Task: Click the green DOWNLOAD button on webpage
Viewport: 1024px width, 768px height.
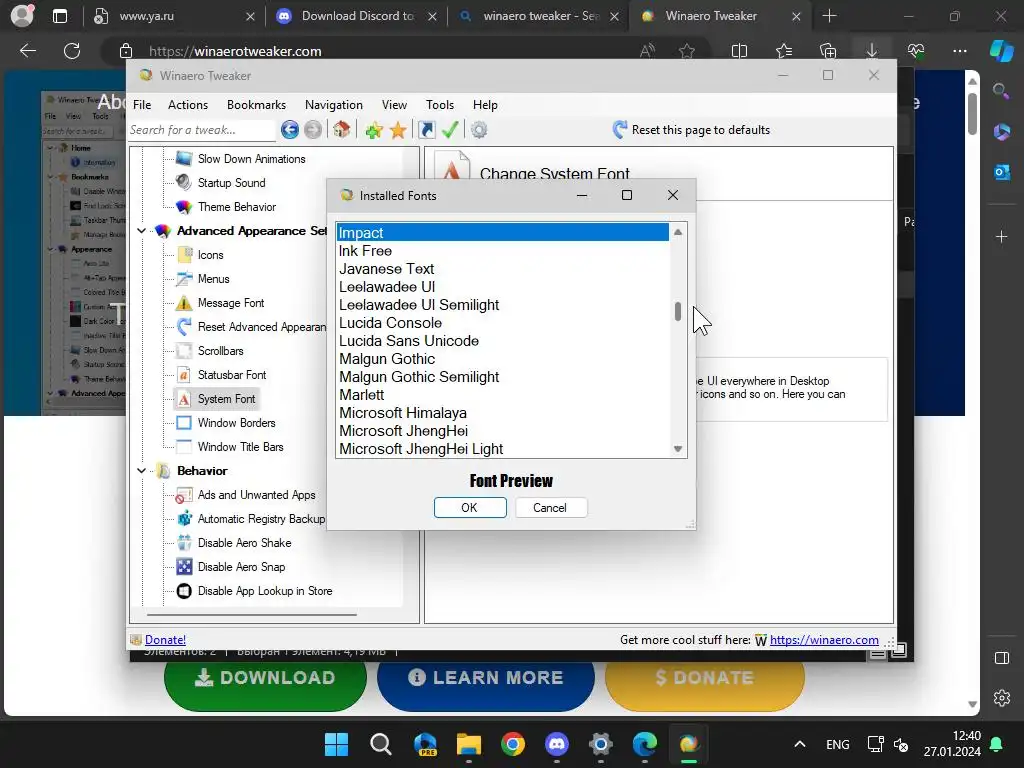Action: pos(265,678)
